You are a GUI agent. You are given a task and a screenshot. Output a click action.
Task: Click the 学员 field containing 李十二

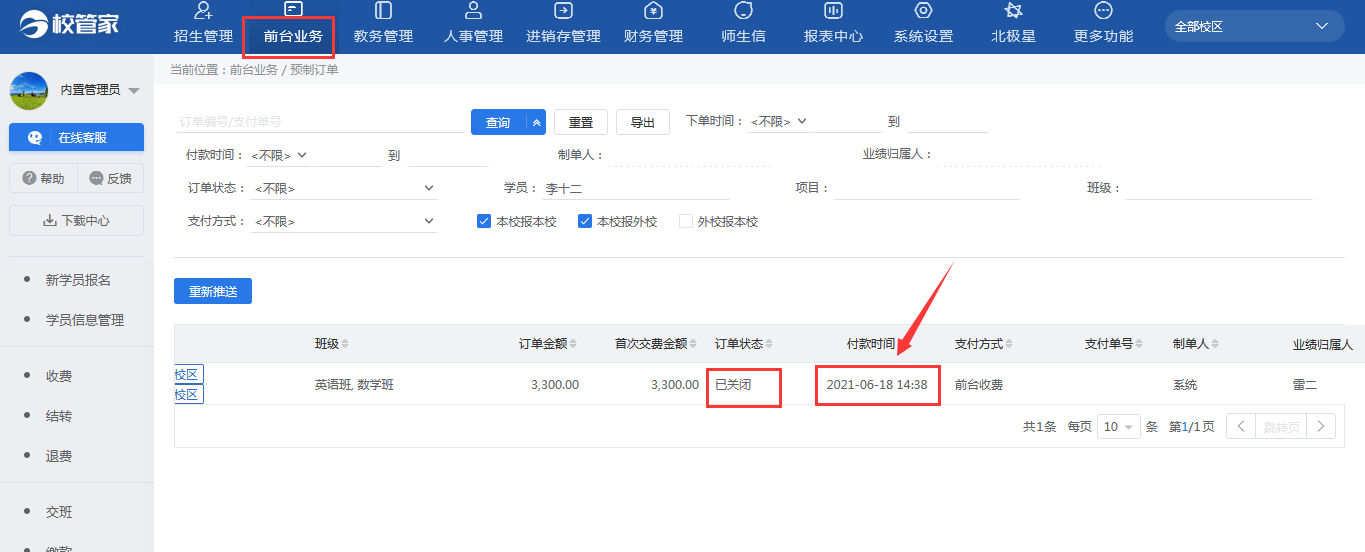pyautogui.click(x=636, y=188)
